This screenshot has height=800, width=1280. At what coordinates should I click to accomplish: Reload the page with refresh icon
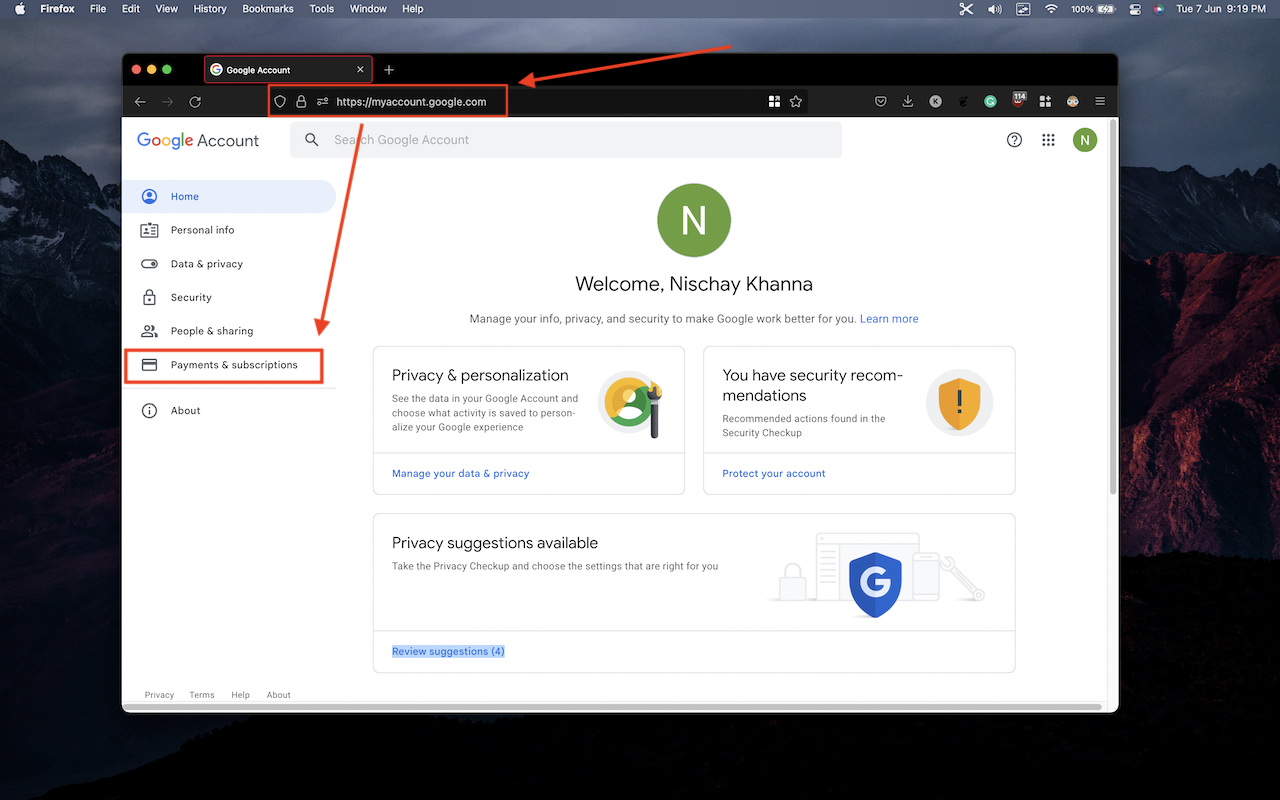click(x=195, y=101)
